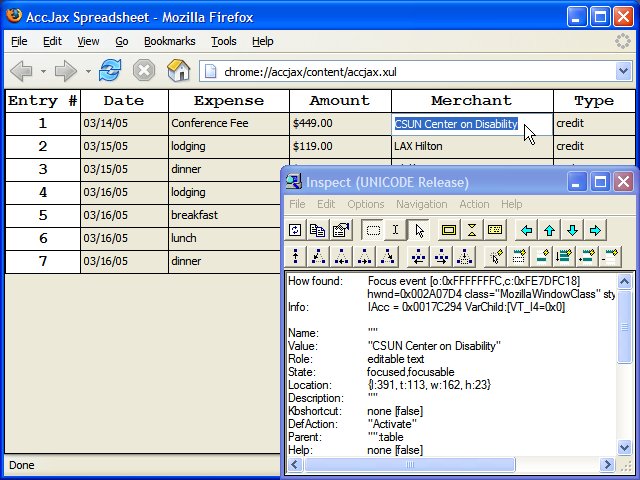This screenshot has height=480, width=640.
Task: Toggle the yellow highlight rectangle button
Action: 449,230
